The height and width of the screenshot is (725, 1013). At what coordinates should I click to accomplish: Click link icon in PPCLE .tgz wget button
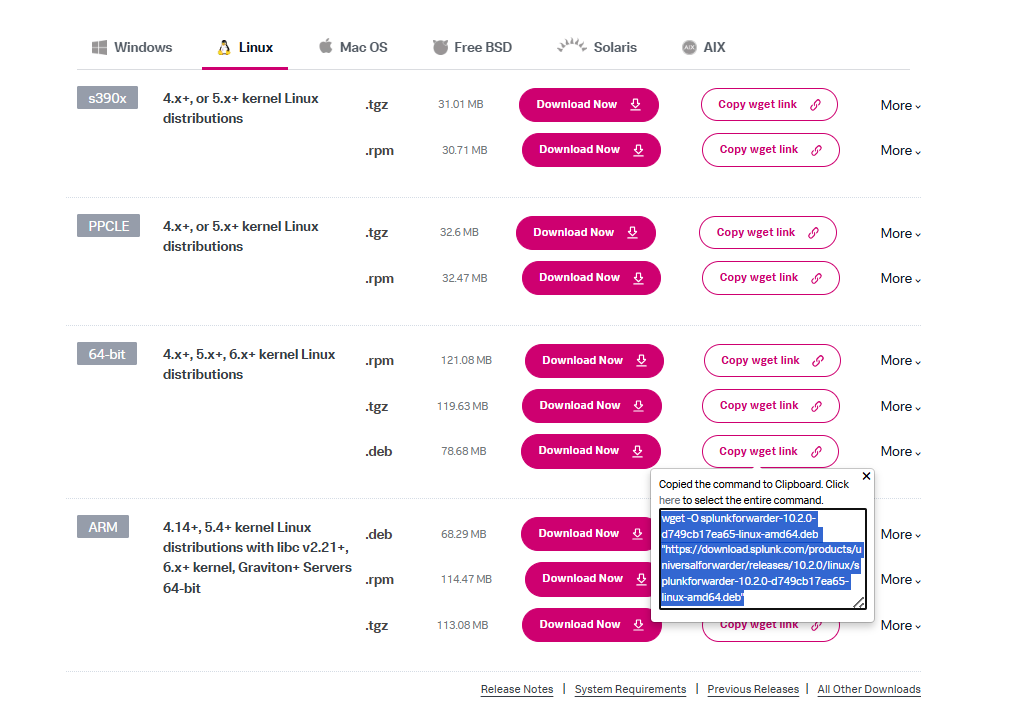[814, 233]
